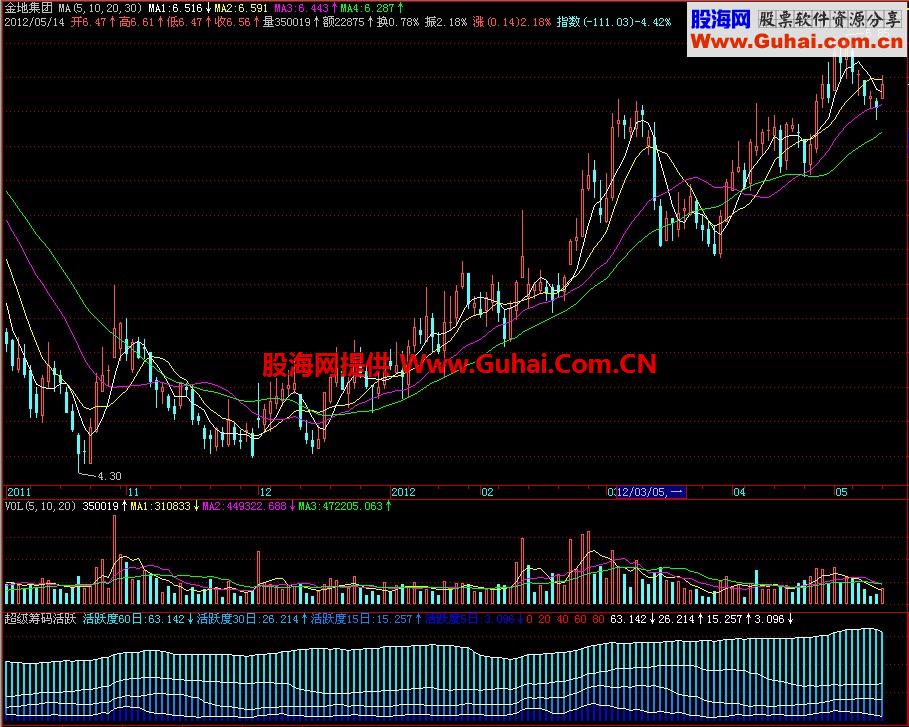Click the 4.30 lowest price label
Screen dimensions: 909x727
click(x=110, y=476)
